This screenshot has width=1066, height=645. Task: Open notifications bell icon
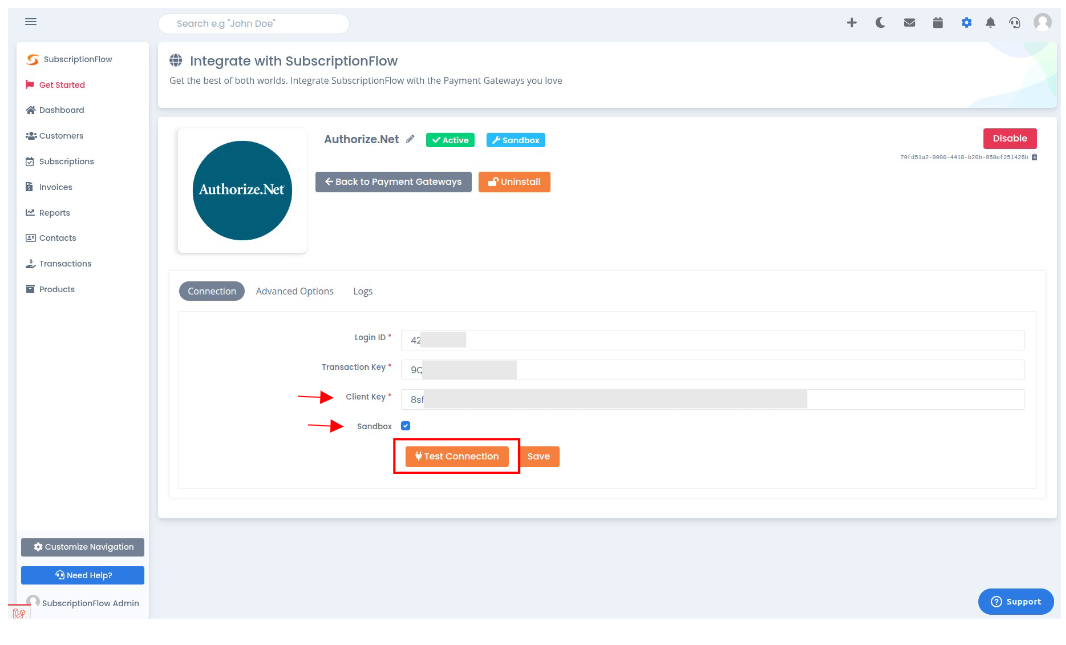point(991,22)
